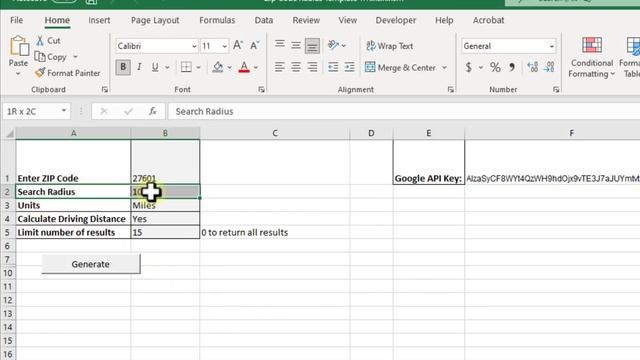Expand the Name Box dropdown arrow

point(64,111)
